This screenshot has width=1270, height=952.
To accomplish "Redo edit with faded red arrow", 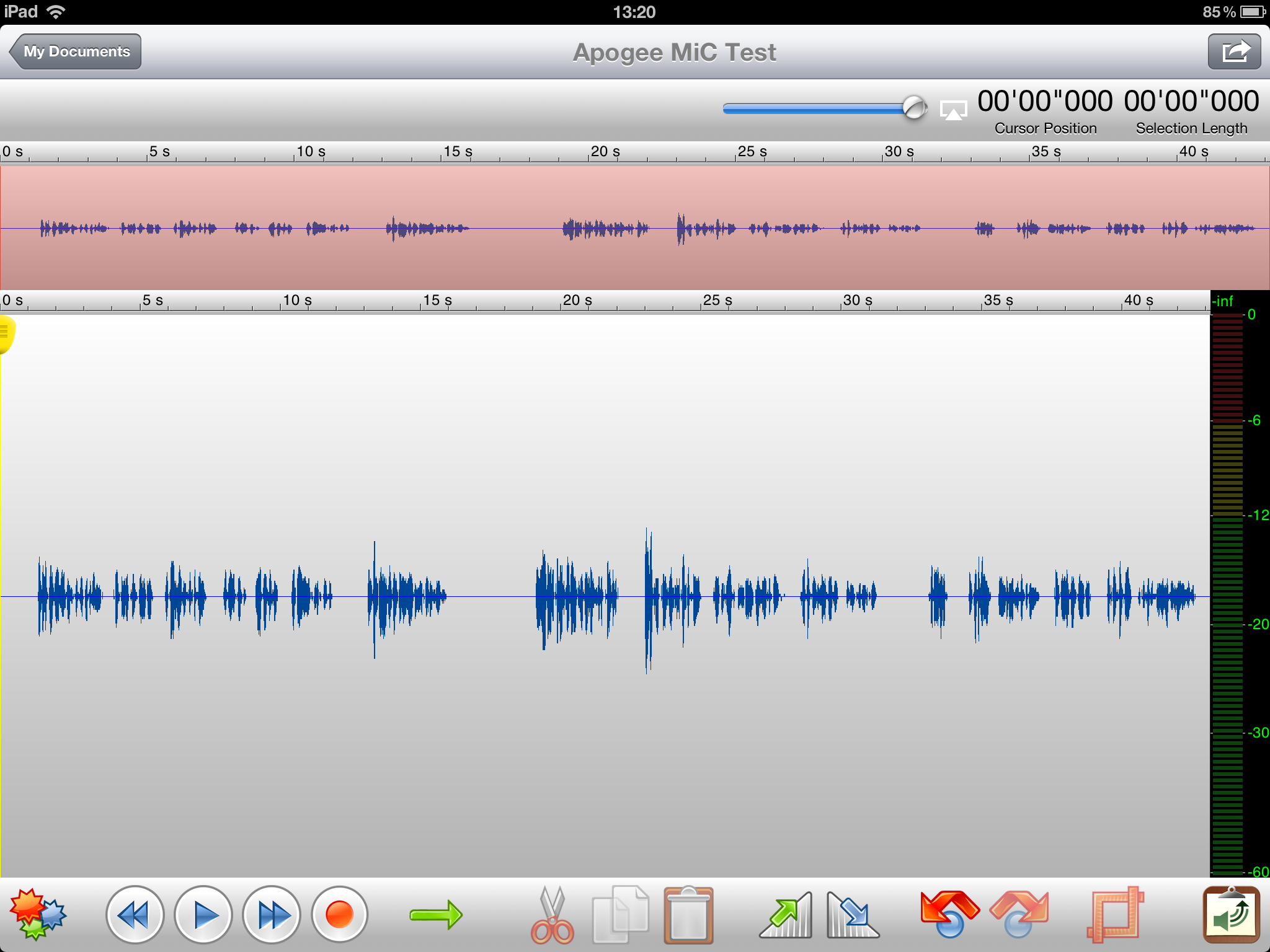I will click(x=1019, y=915).
